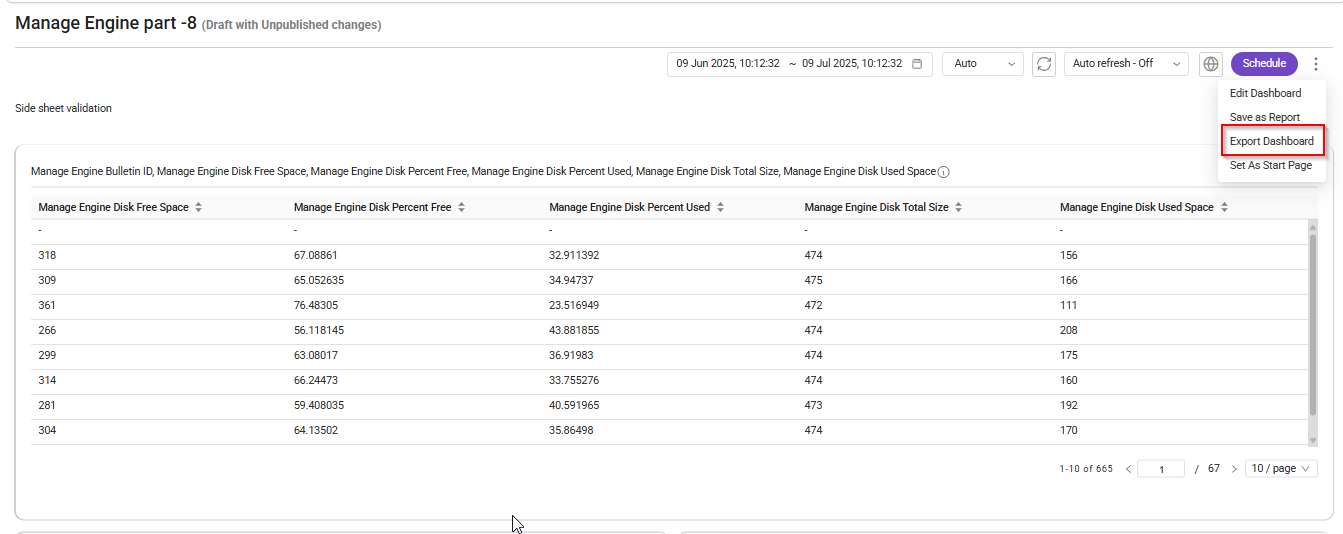Open the three-dot more options menu
The height and width of the screenshot is (534, 1343).
coord(1316,64)
